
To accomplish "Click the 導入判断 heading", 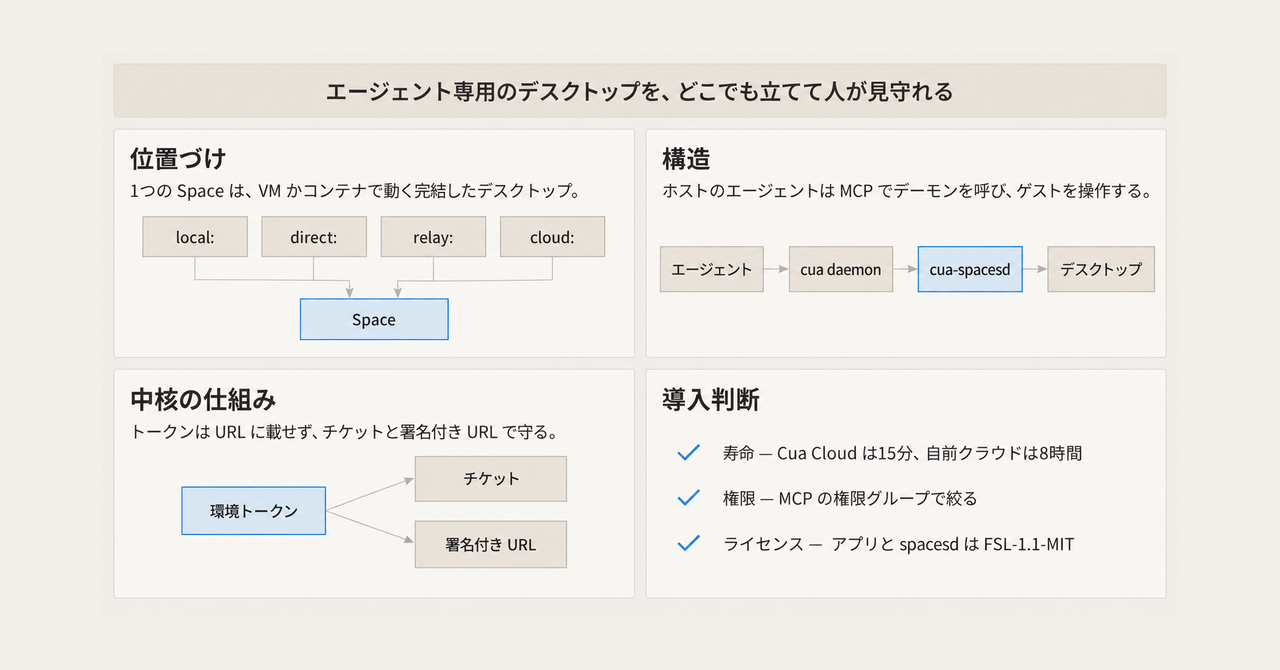I will point(711,400).
